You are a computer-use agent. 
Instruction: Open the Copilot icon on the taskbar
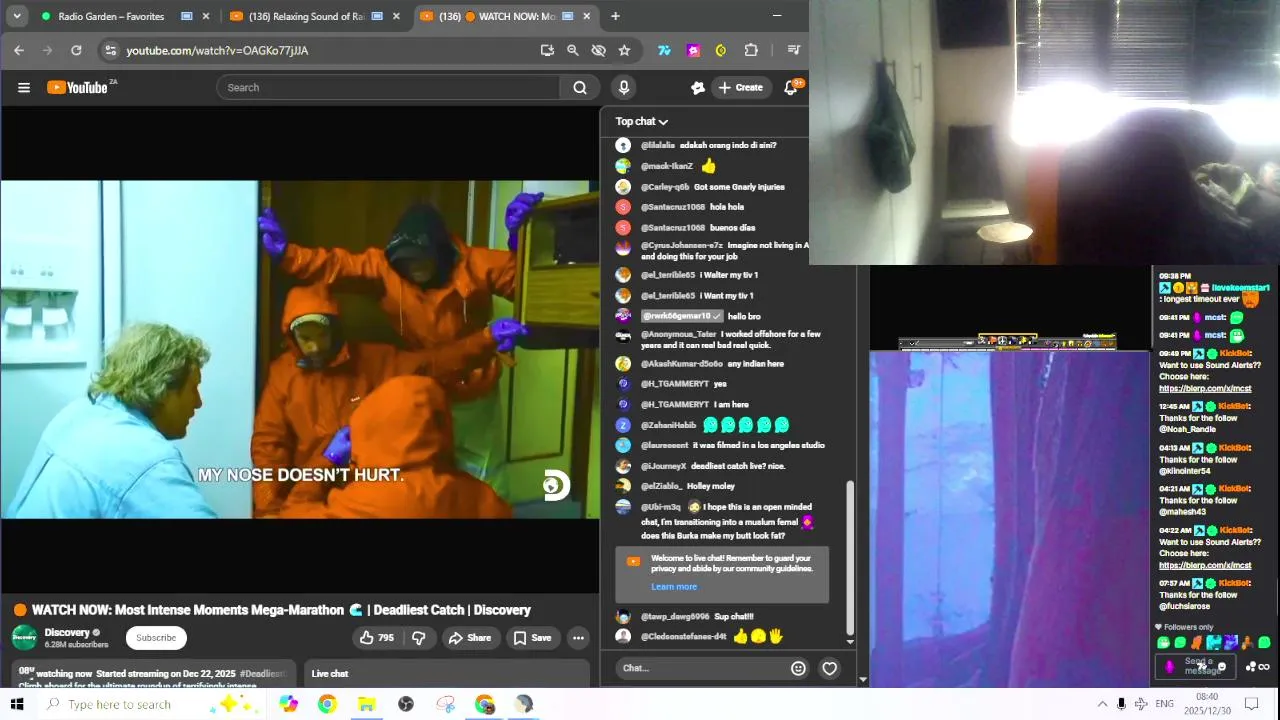288,704
